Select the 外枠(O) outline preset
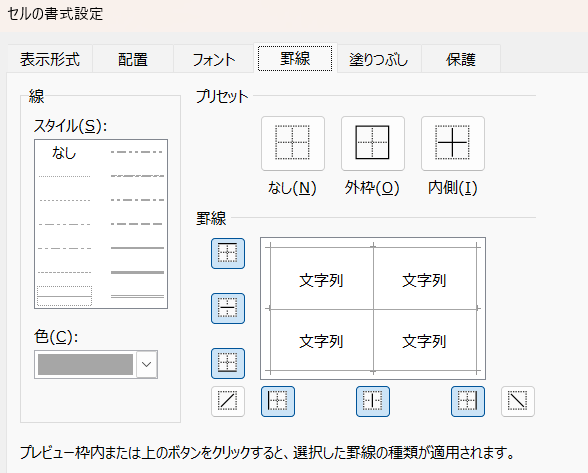 point(373,143)
